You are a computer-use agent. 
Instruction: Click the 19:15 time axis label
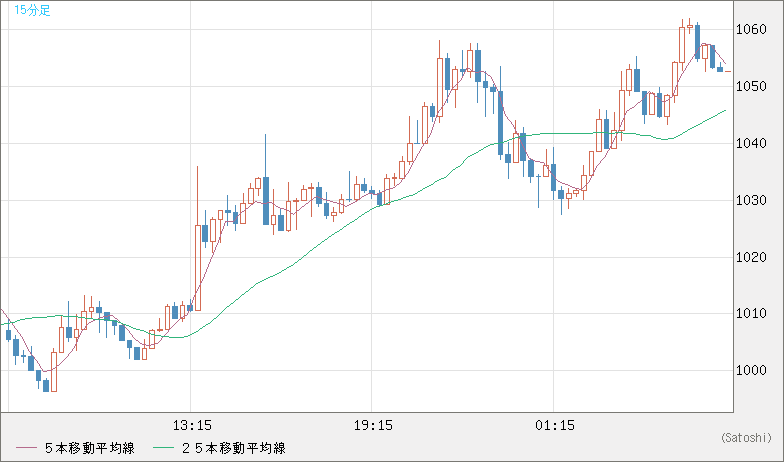[x=373, y=426]
